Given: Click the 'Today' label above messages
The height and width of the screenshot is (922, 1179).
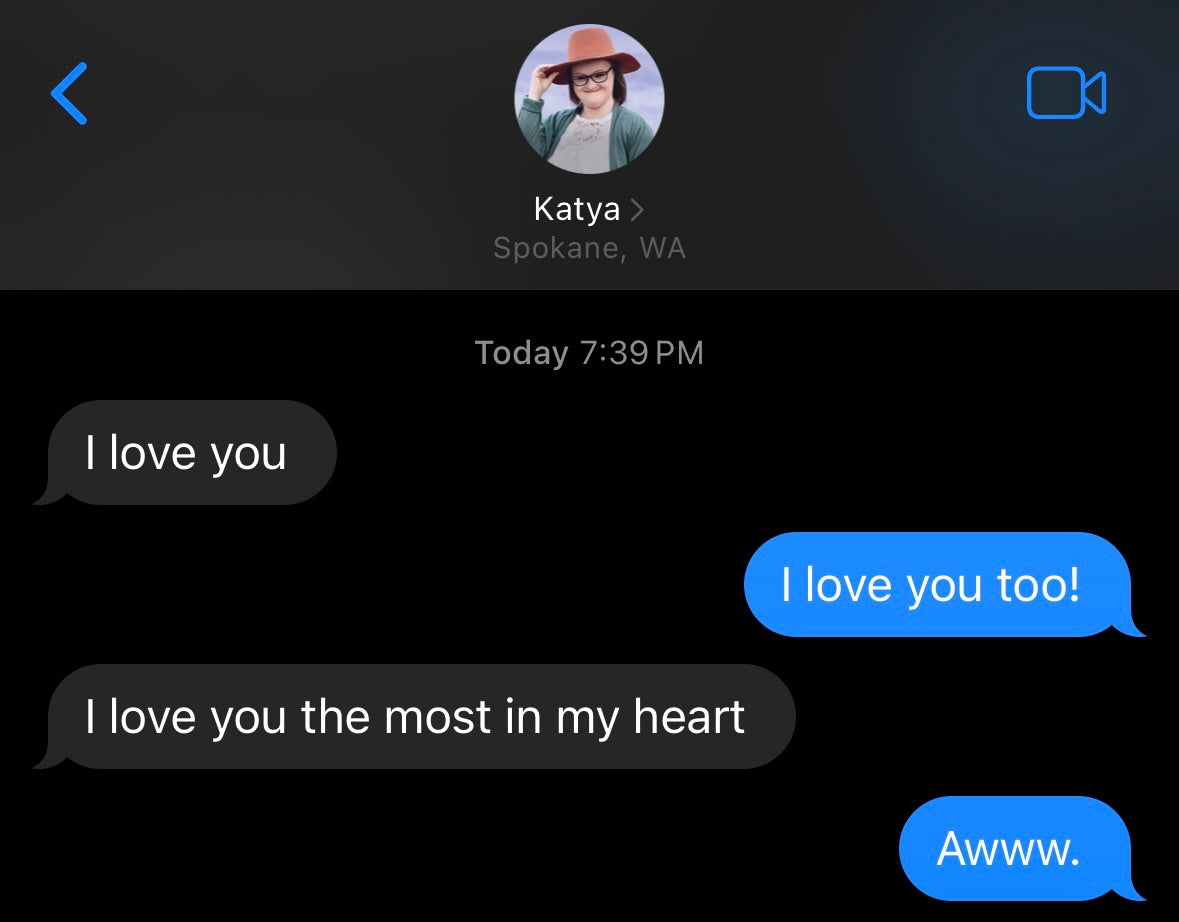Looking at the screenshot, I should [x=521, y=353].
